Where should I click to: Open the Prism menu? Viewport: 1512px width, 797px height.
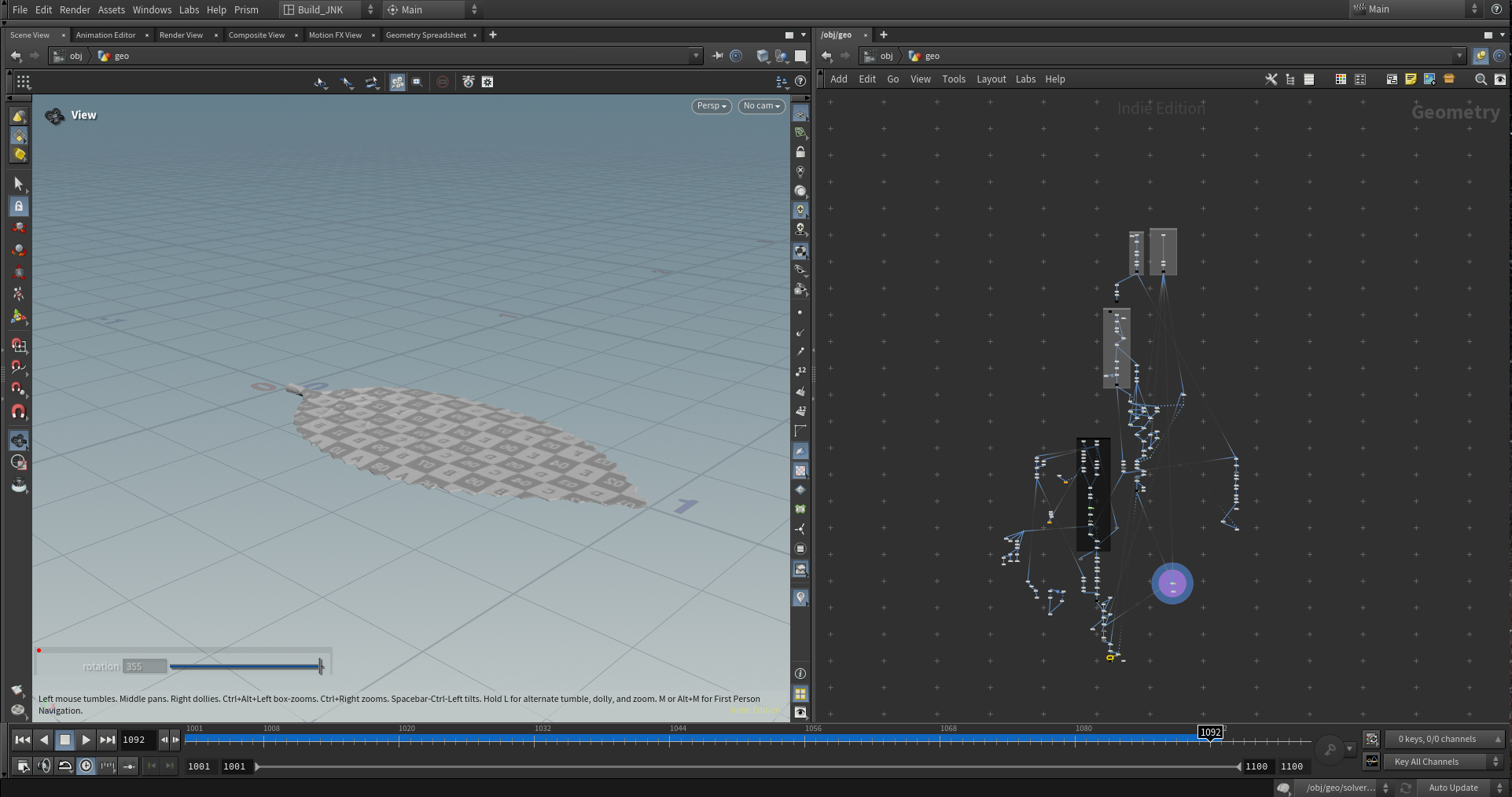tap(246, 9)
